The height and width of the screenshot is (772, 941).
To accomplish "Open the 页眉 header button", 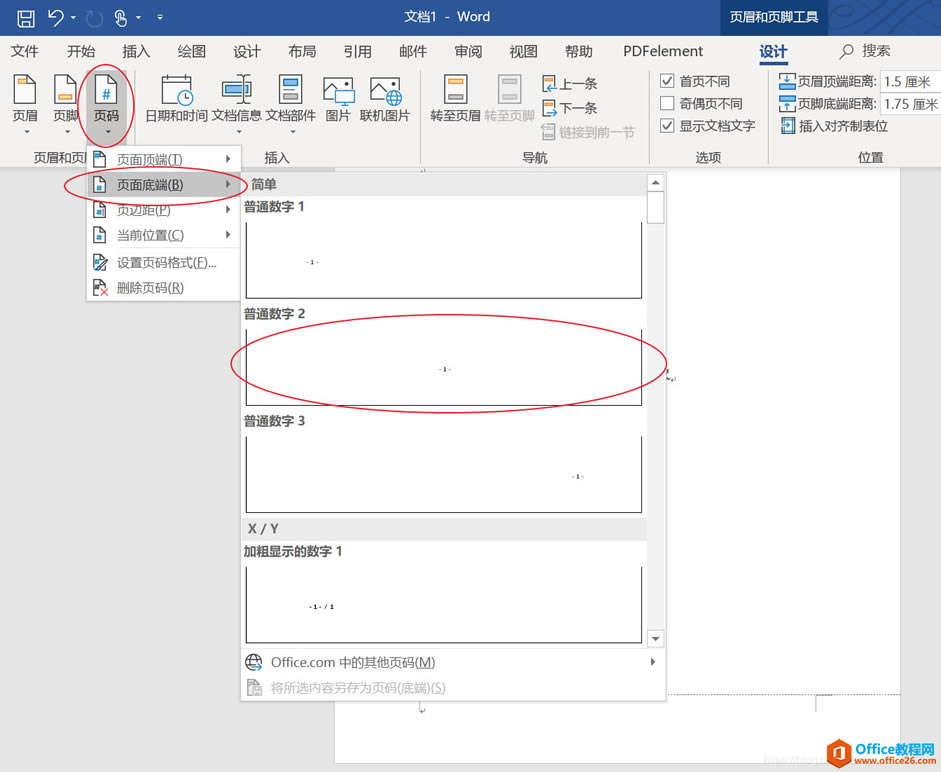I will tap(25, 103).
